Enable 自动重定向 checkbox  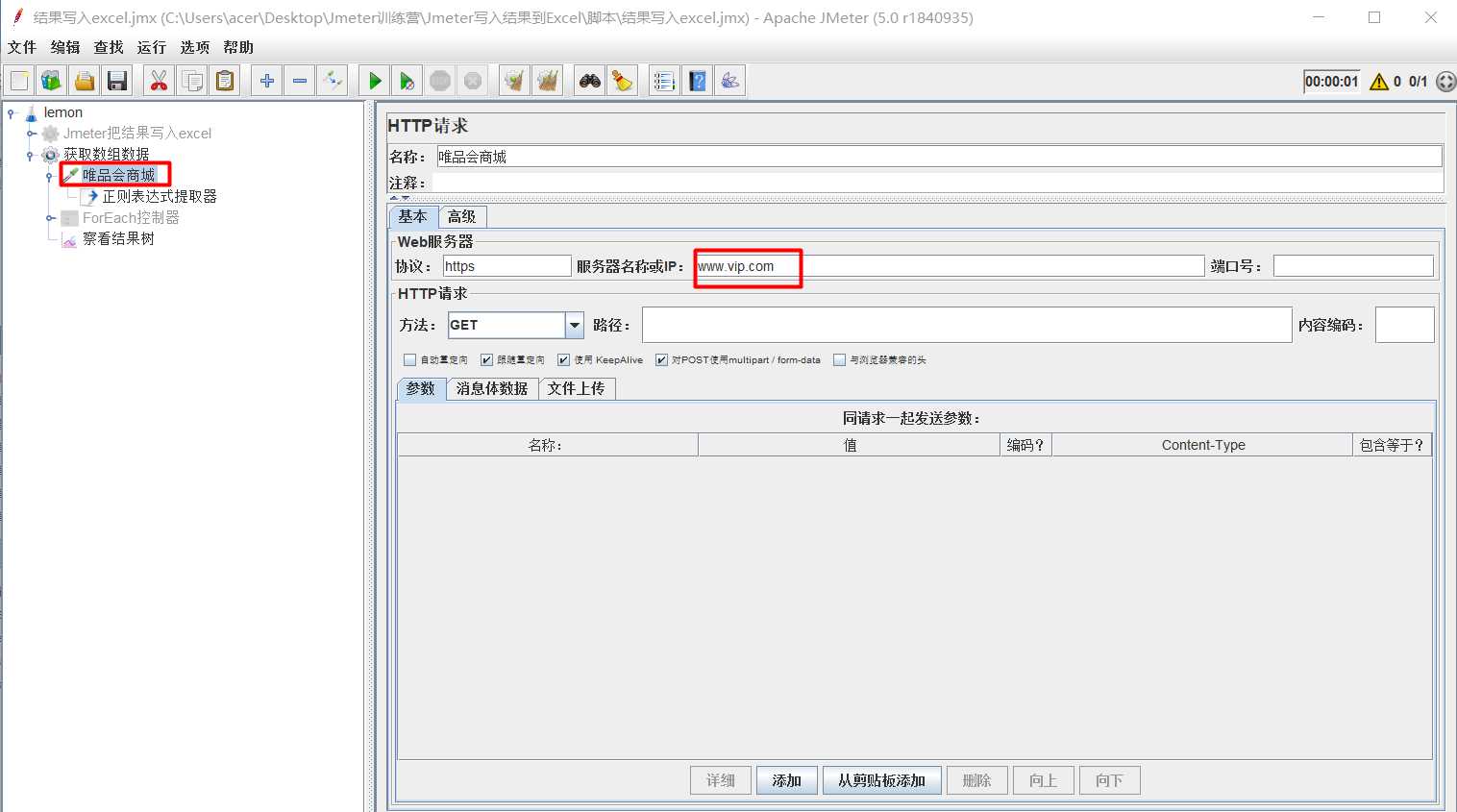(410, 360)
